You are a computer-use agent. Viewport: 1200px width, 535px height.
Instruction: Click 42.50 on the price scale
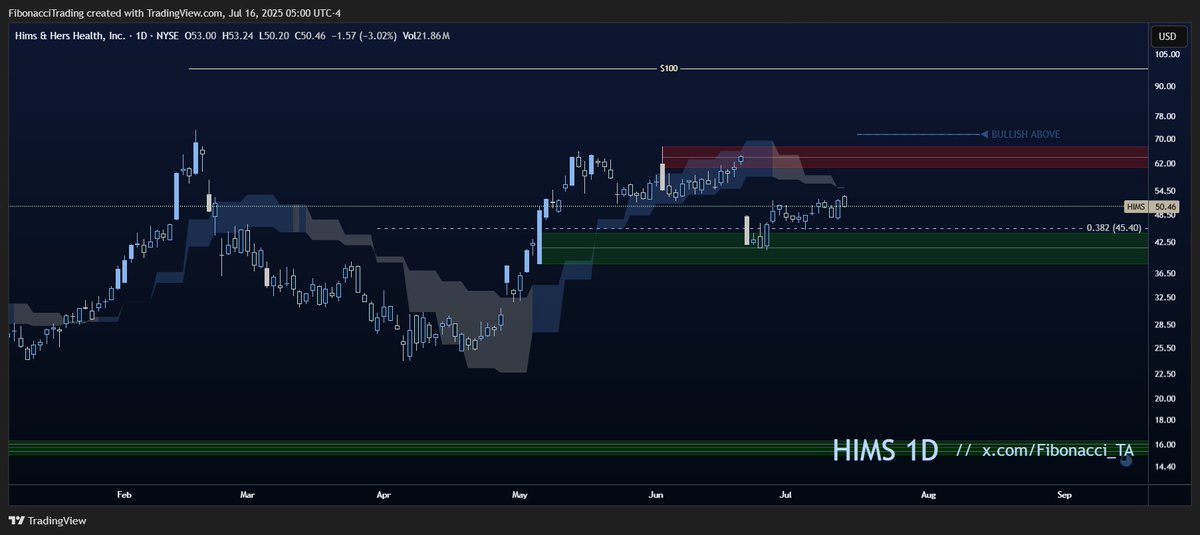1164,241
